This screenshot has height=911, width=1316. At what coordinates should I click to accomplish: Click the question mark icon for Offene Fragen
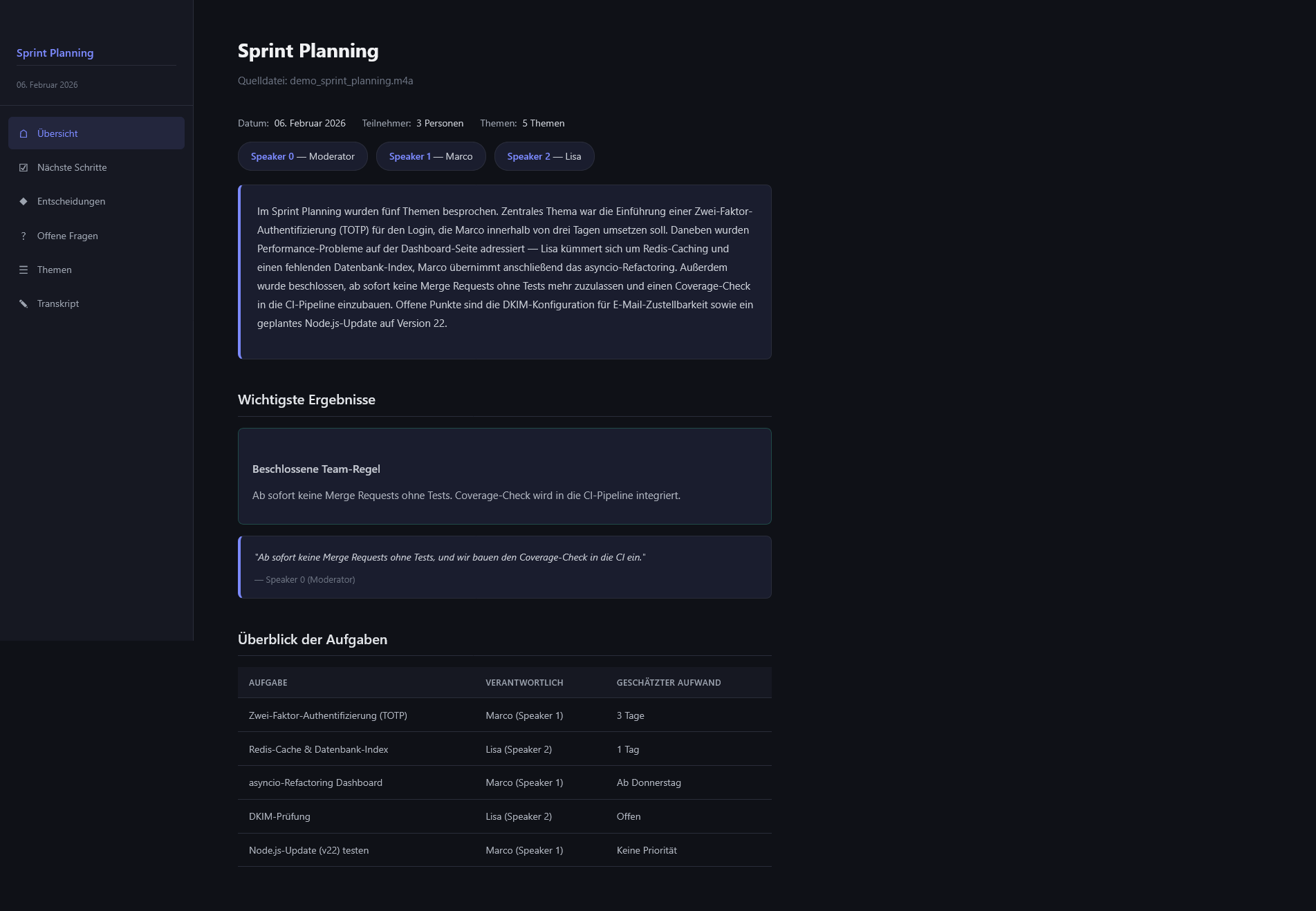(24, 236)
